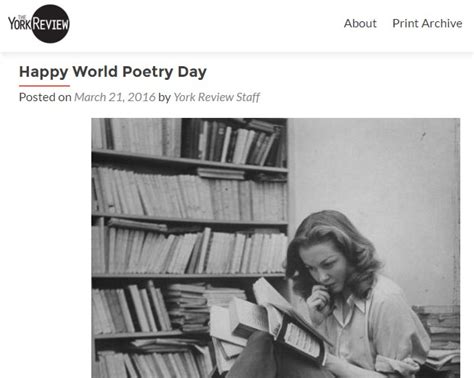The height and width of the screenshot is (378, 474).
Task: Click the 'Posted on' text label
Action: point(45,97)
